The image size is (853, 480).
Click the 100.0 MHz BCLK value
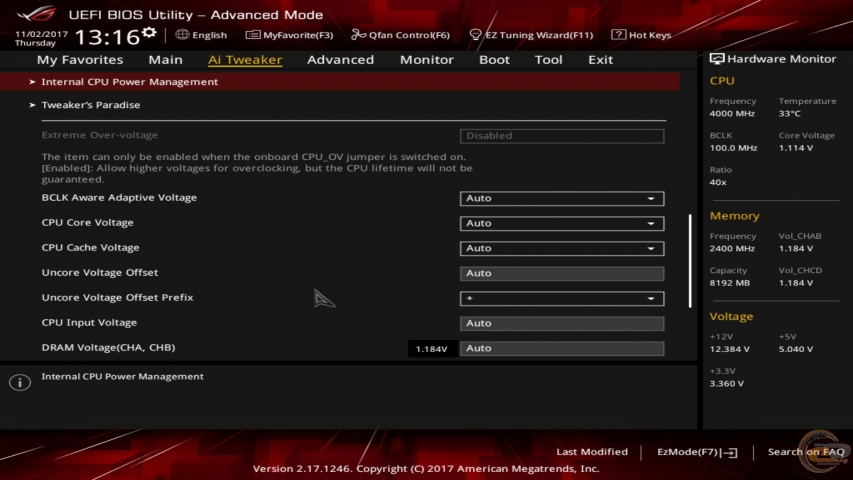[733, 147]
